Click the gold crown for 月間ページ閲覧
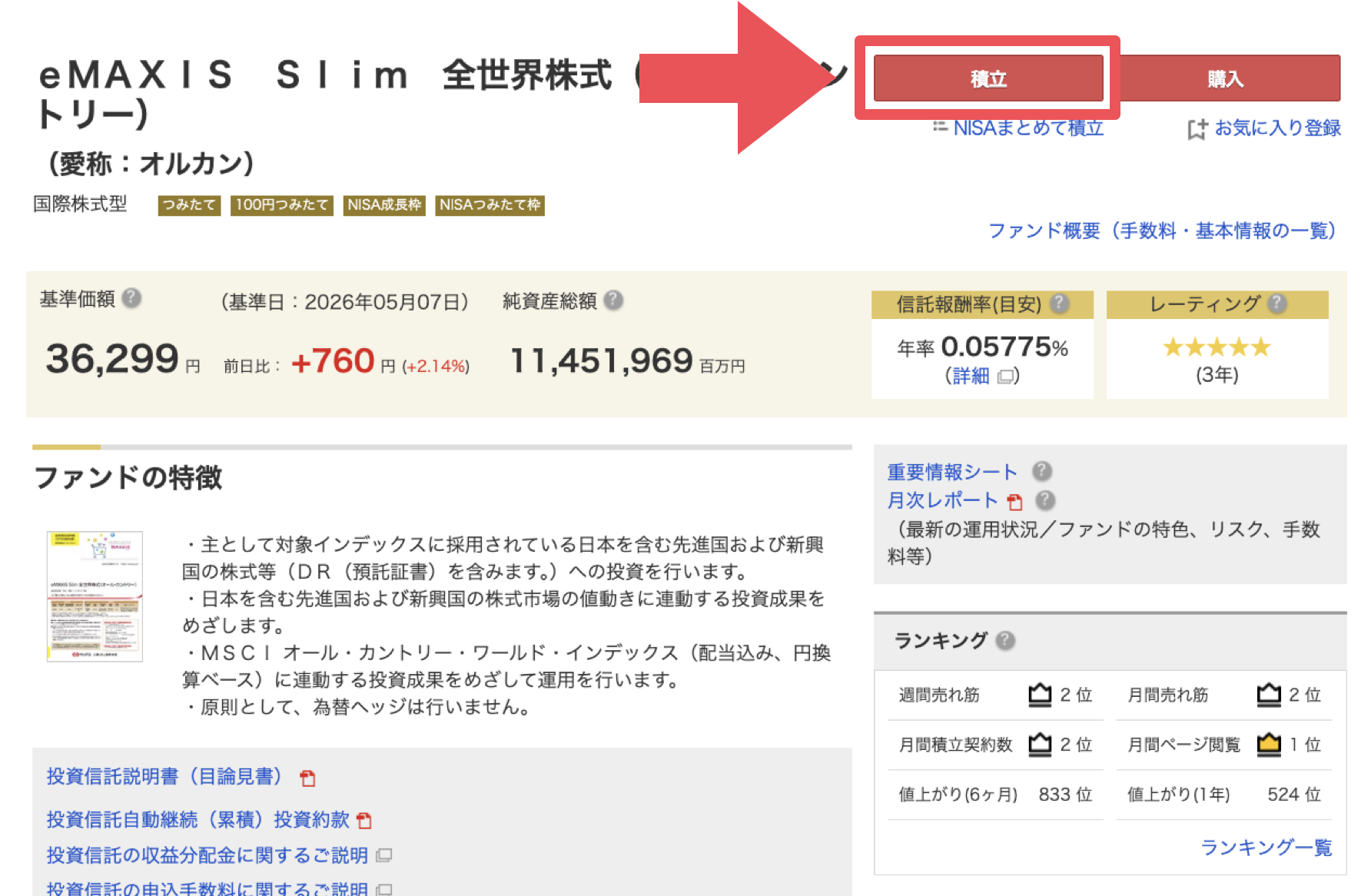Viewport: 1371px width, 896px height. 1269,744
